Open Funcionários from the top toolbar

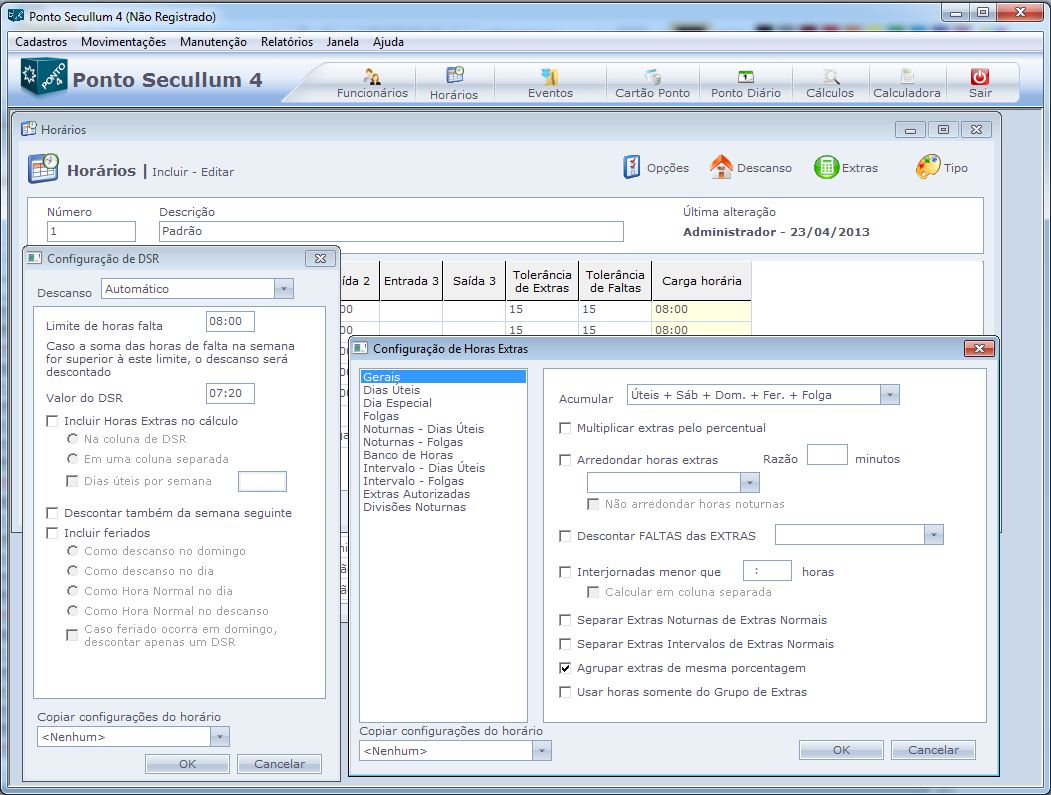point(372,84)
